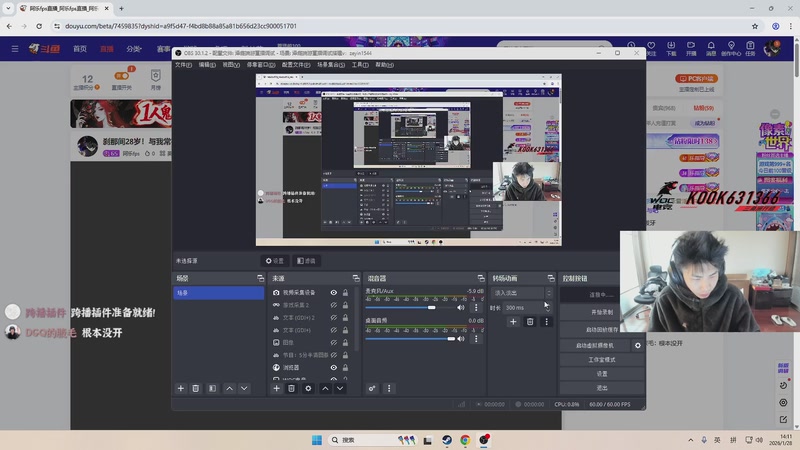Adjust the 桌面音频 volume slider

(x=410, y=339)
